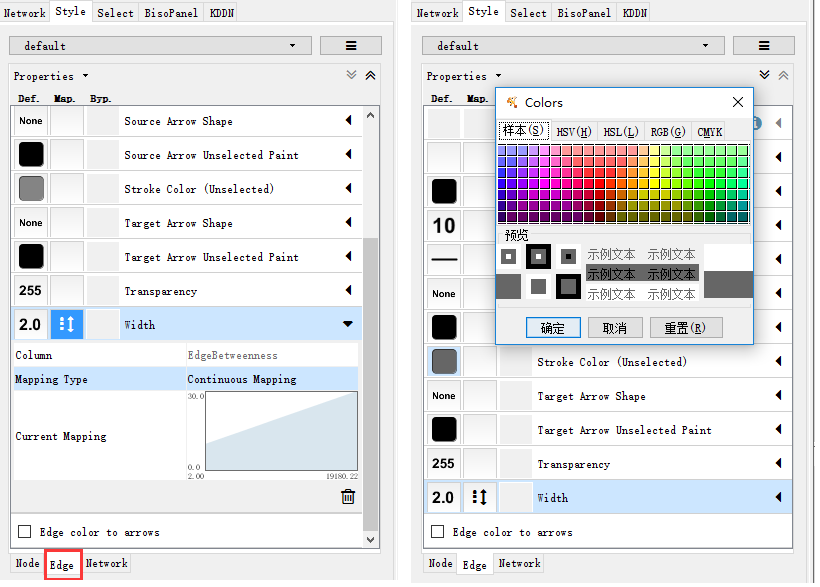Select the bottom Network tab in left panel

[107, 563]
